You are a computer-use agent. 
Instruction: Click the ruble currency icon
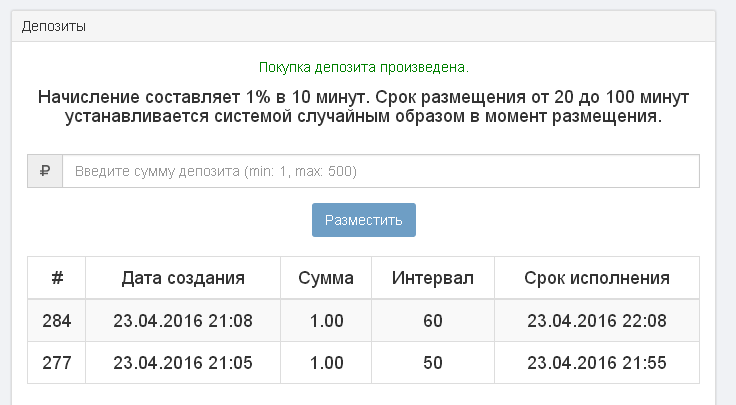pyautogui.click(x=45, y=171)
